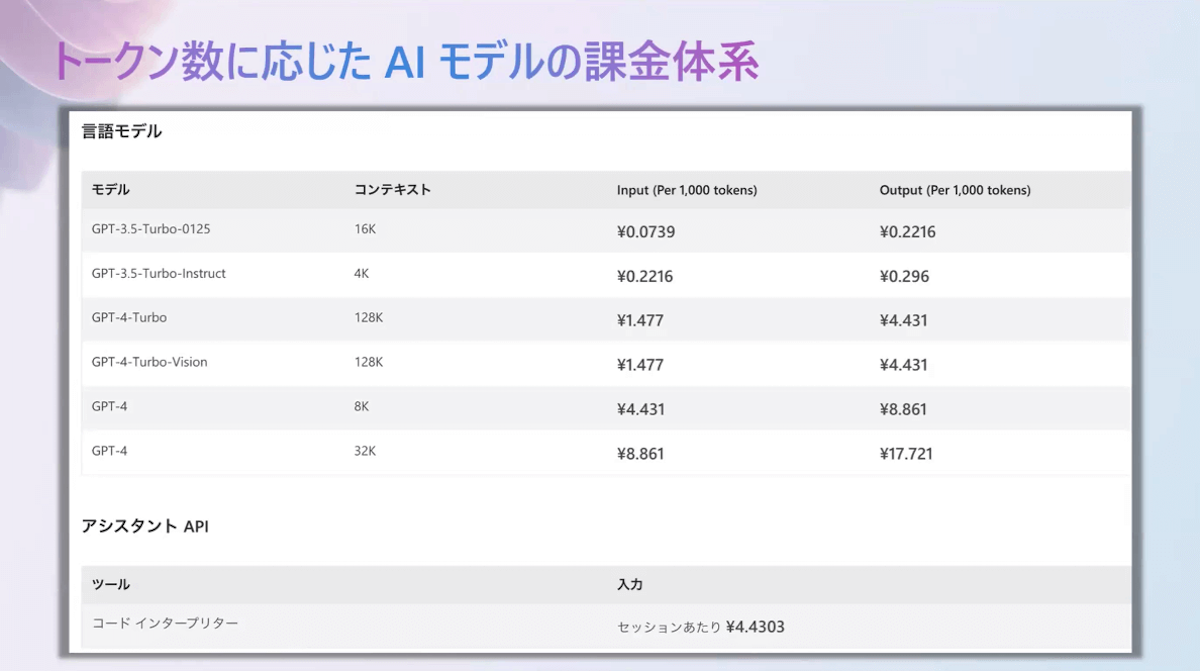Select the Input (Per 1,000 tokens) header

[x=687, y=190]
